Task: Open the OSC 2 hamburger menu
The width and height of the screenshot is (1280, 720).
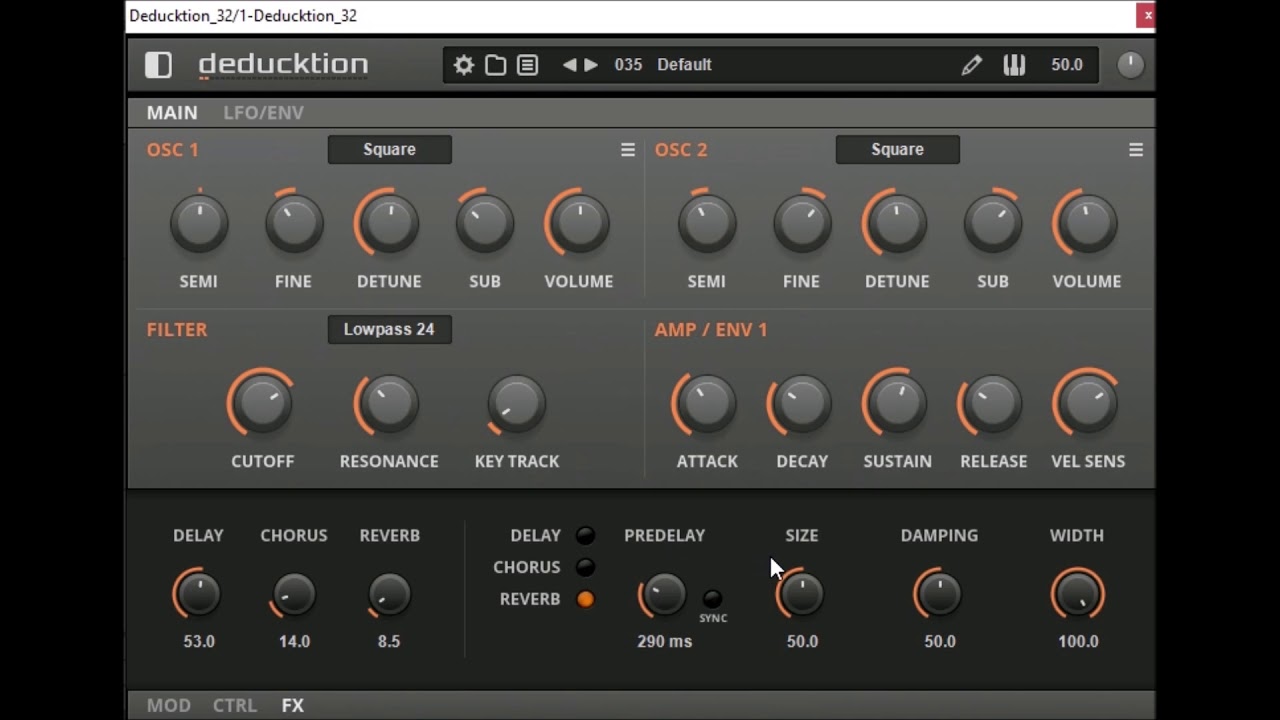Action: 1136,150
